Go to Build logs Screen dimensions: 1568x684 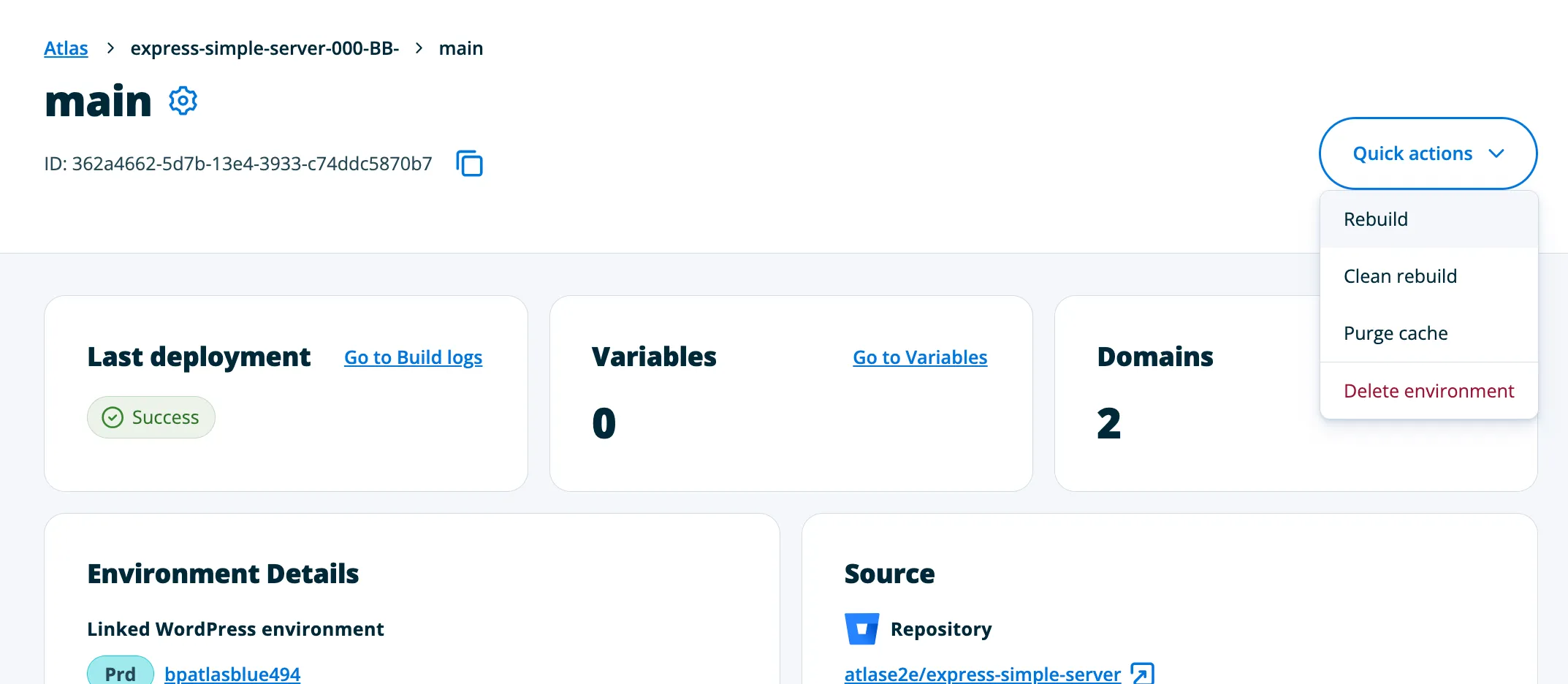413,357
